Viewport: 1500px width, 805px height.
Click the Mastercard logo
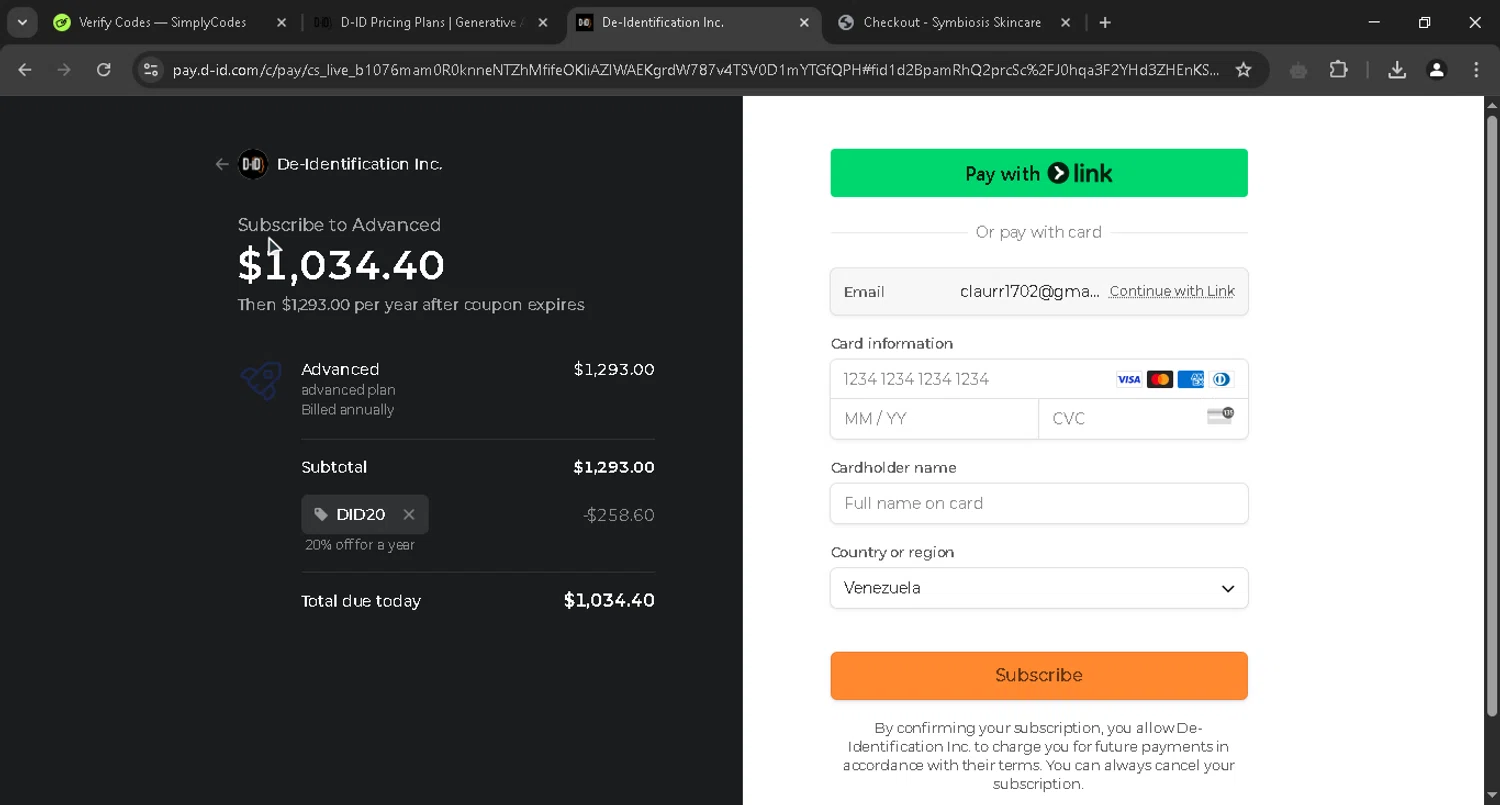pos(1160,379)
